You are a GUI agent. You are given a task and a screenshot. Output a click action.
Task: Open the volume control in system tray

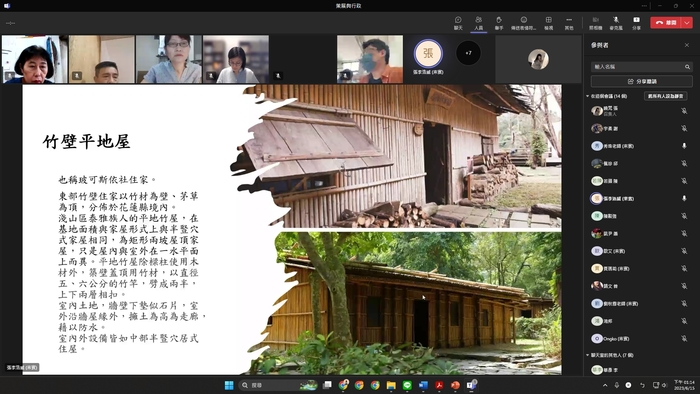click(664, 385)
